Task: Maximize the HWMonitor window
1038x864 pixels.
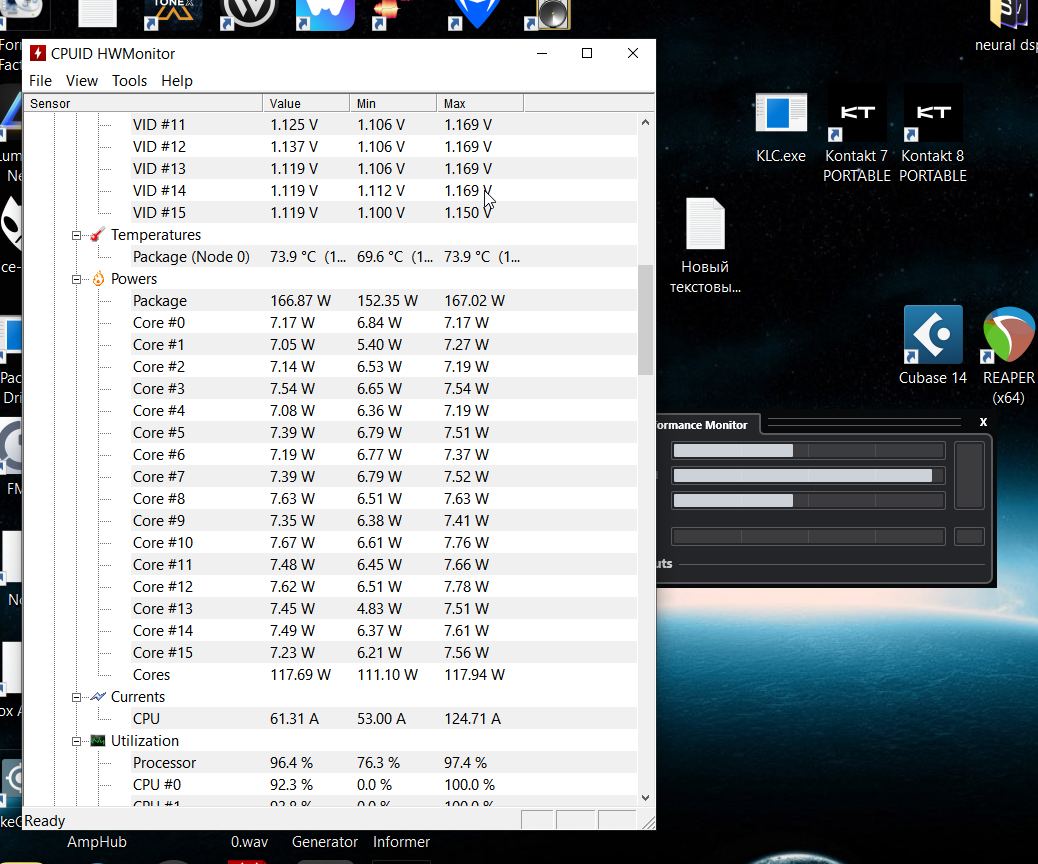Action: coord(587,53)
